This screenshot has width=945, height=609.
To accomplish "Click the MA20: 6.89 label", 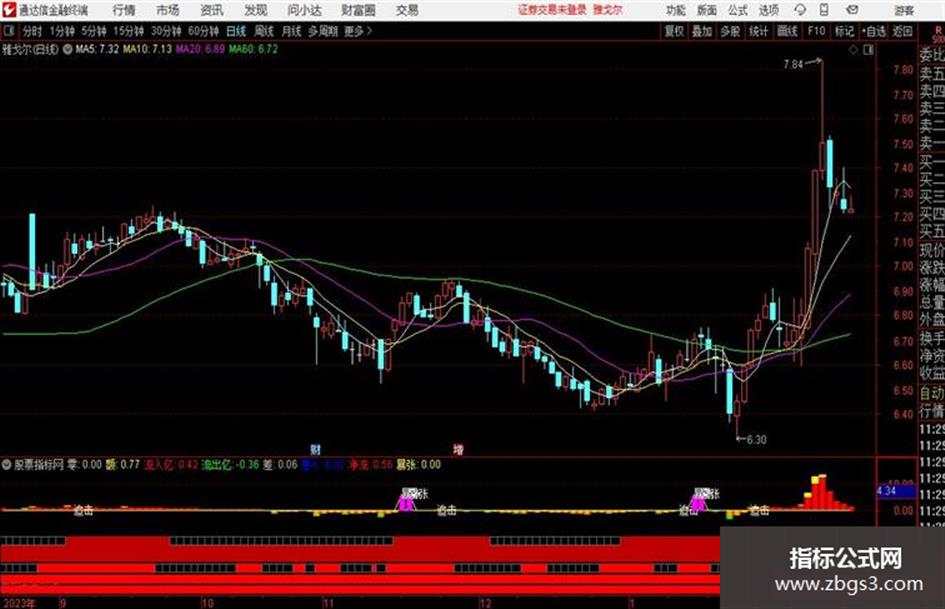I will point(201,49).
